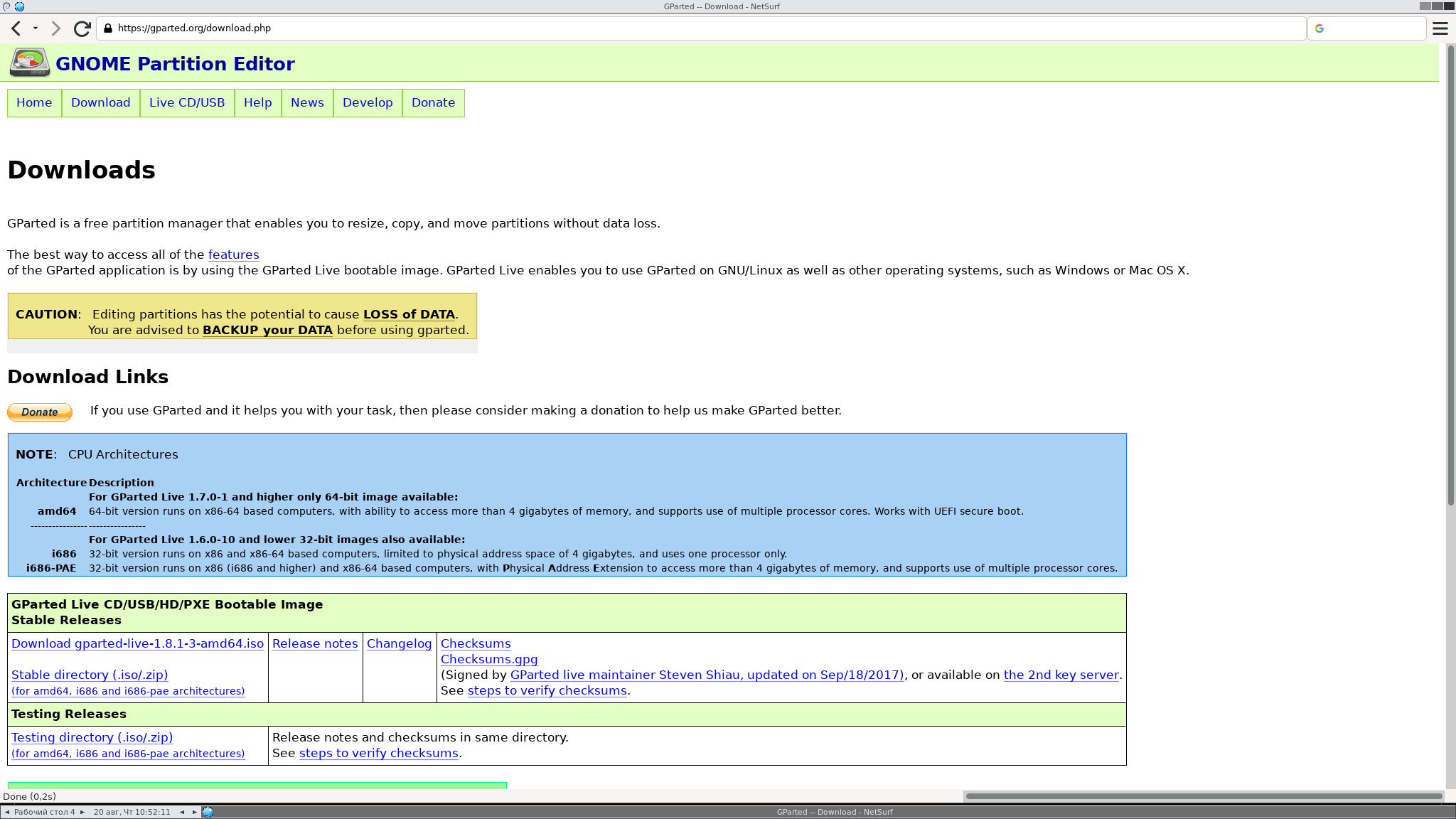Click the NetSurf globe icon in title bar

[x=19, y=6]
